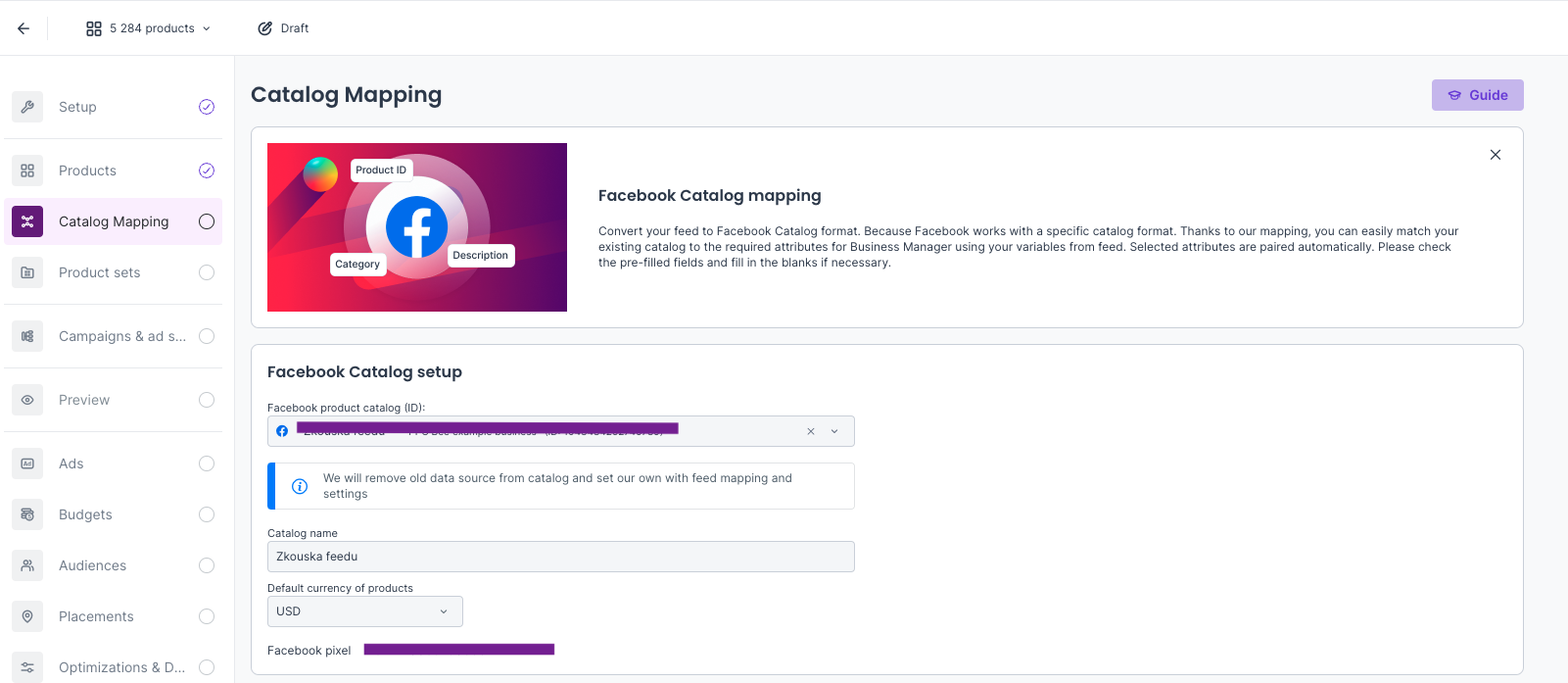Viewport: 1568px width, 683px height.
Task: Click the back arrow icon
Action: [24, 28]
